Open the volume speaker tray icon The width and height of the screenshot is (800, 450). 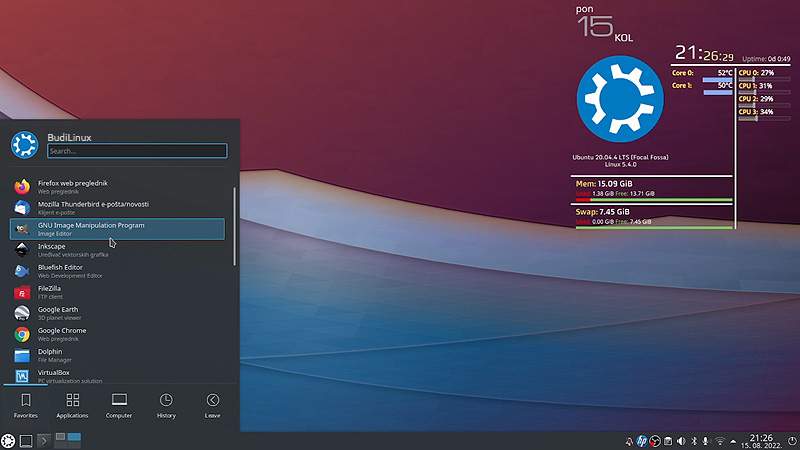(x=681, y=441)
